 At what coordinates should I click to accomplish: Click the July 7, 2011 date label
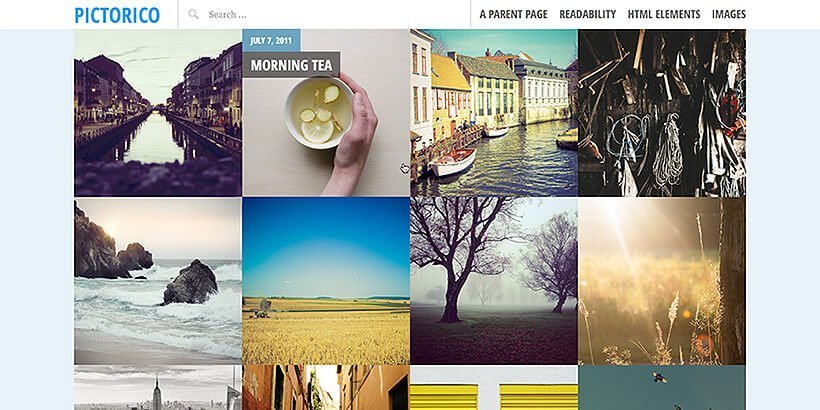[271, 41]
